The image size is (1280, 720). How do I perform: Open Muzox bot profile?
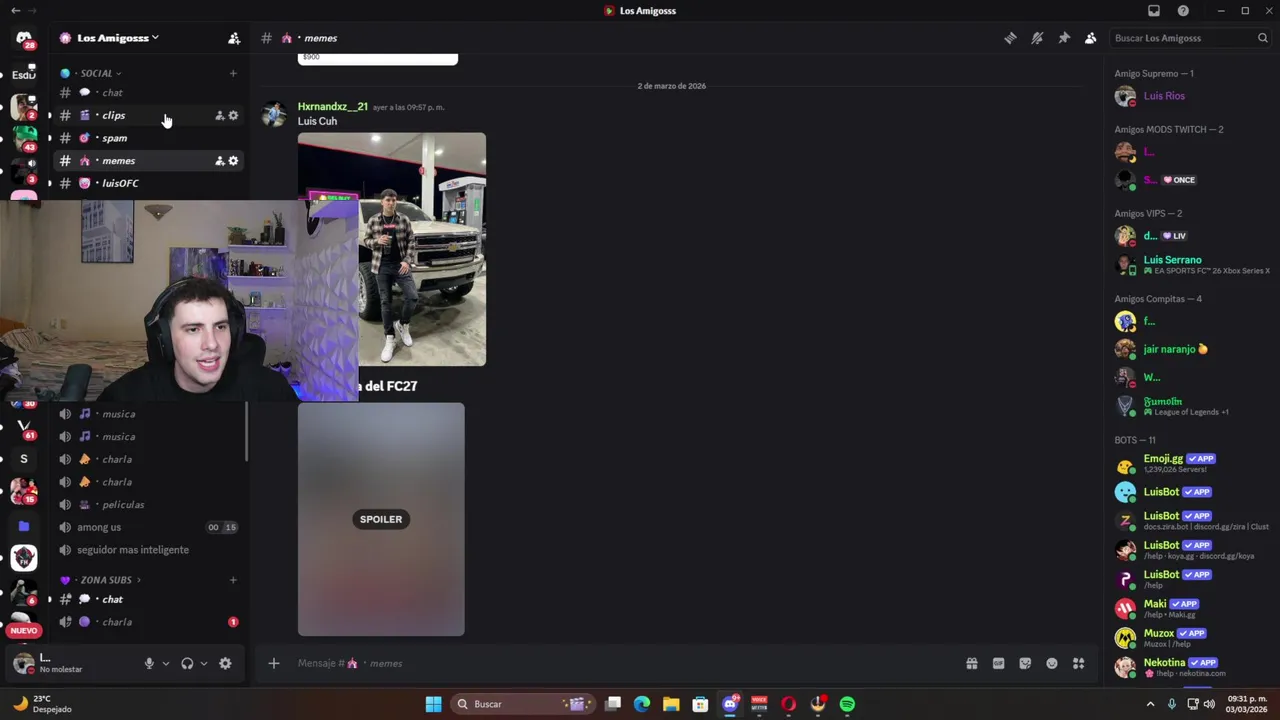point(1190,637)
